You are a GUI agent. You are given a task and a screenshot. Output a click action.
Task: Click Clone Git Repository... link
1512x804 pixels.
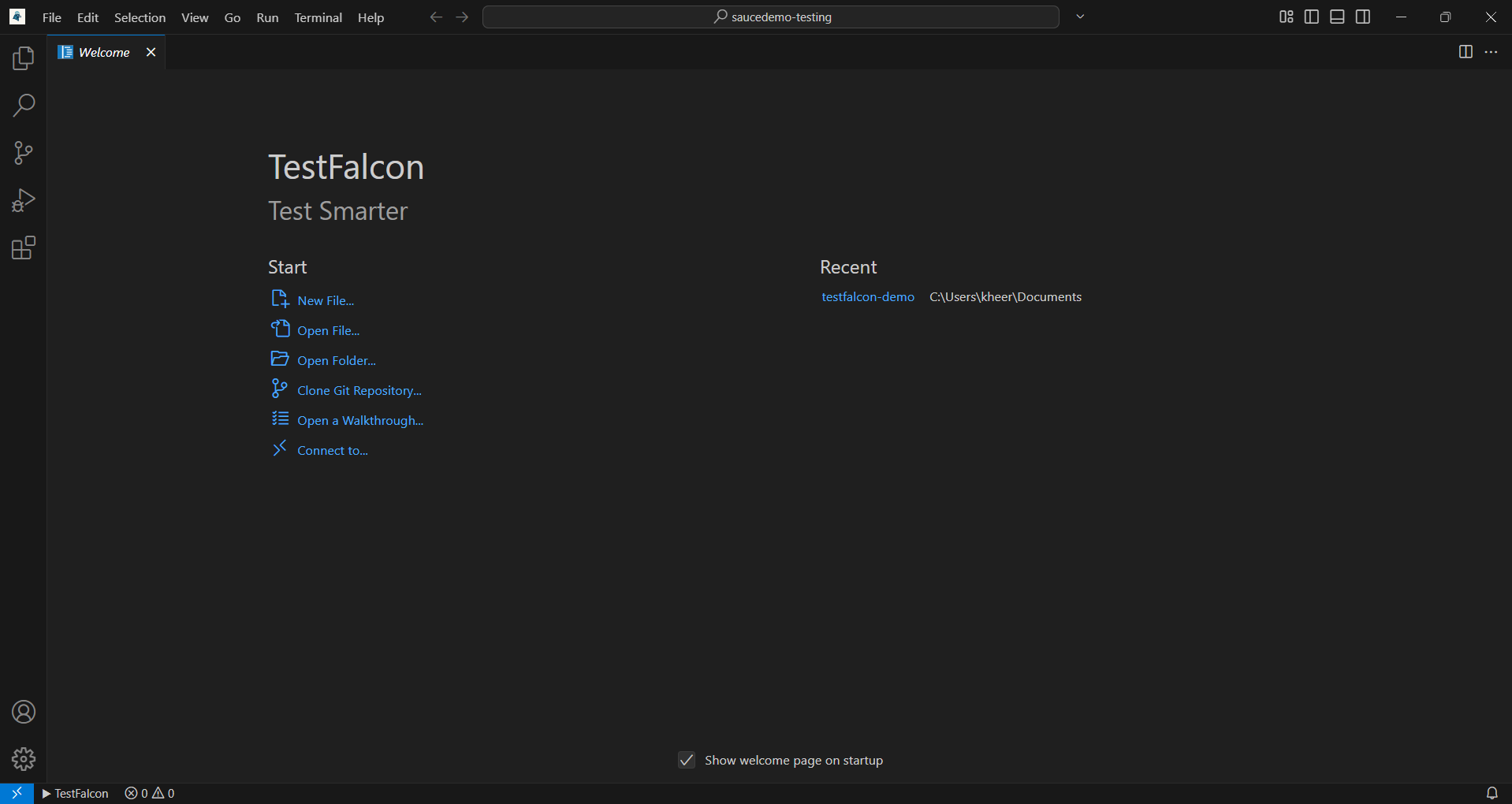pos(346,390)
